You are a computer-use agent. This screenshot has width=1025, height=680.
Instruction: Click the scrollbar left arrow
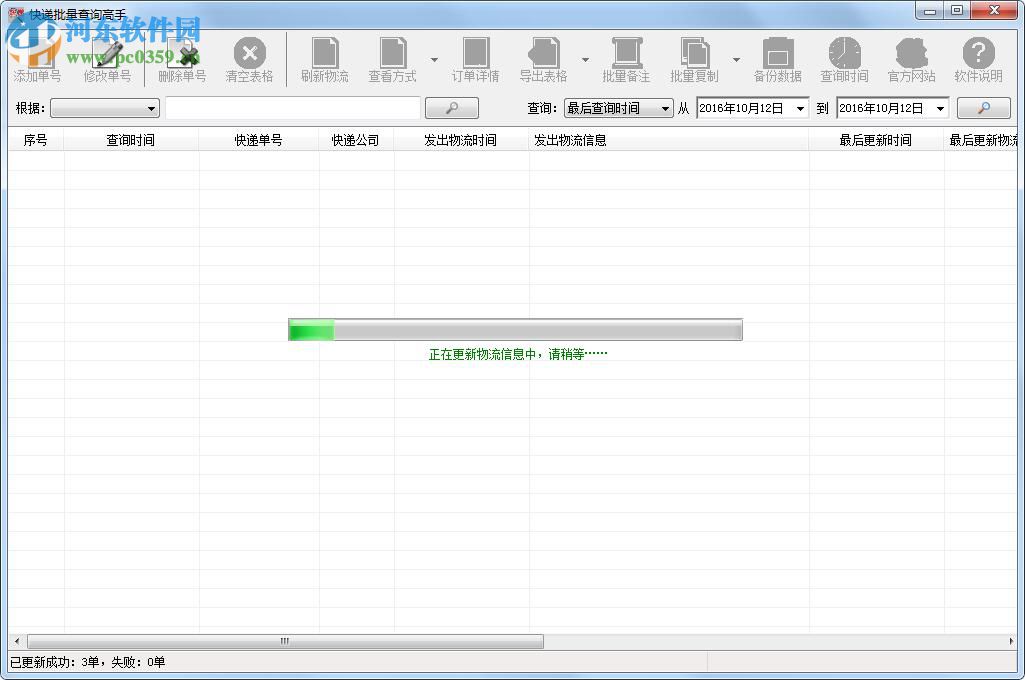click(17, 641)
